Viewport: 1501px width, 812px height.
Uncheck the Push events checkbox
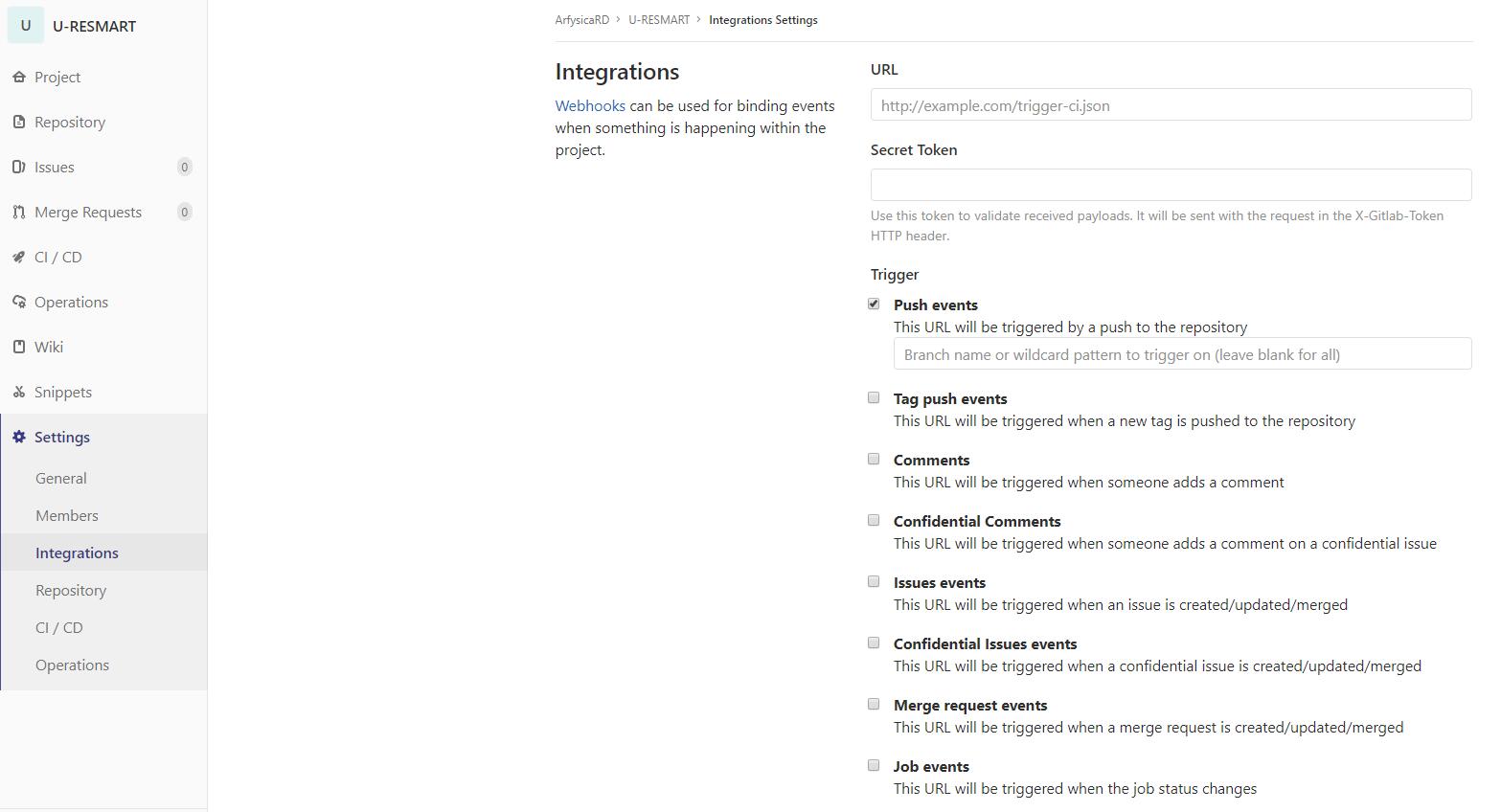click(874, 304)
